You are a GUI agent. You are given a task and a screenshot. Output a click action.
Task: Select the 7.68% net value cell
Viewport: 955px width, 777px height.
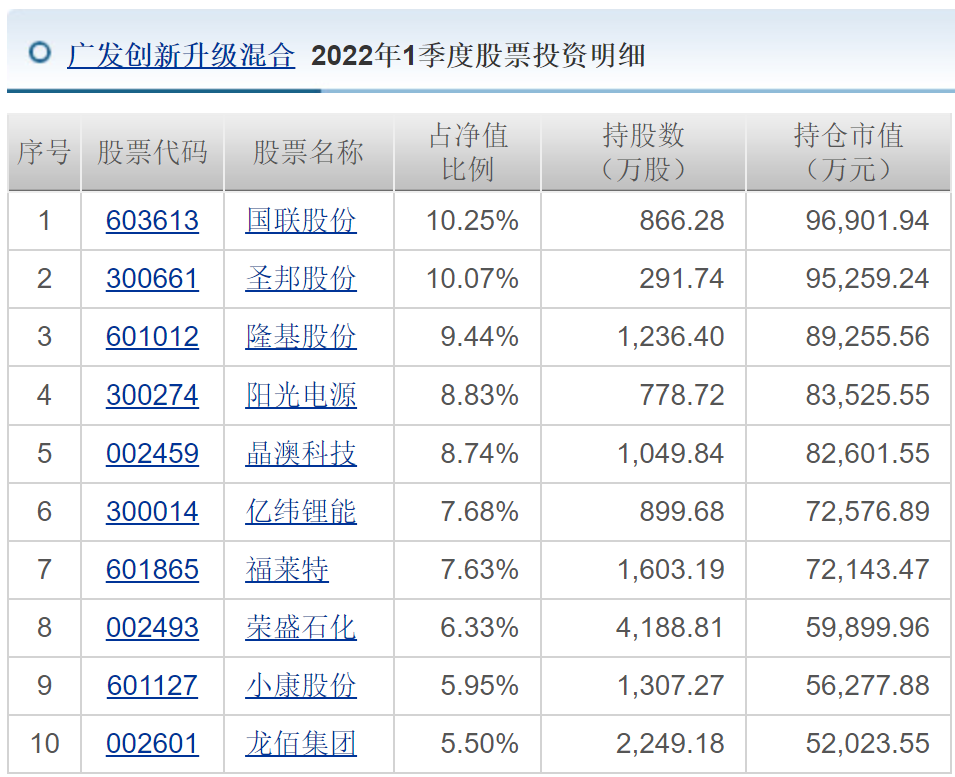[x=467, y=512]
